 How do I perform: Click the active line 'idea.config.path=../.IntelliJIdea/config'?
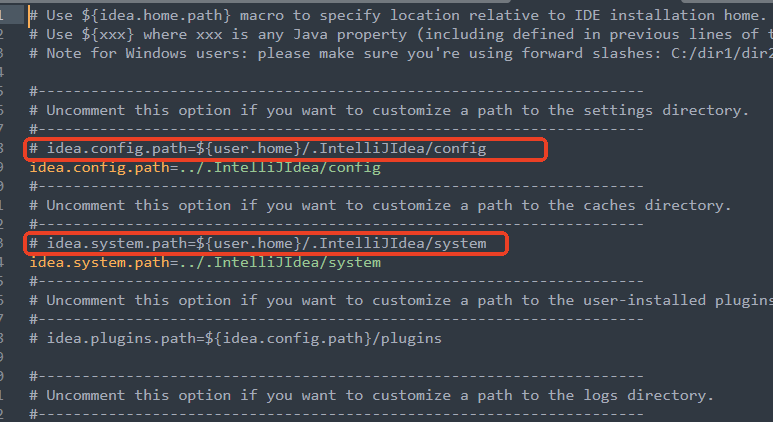(x=205, y=168)
